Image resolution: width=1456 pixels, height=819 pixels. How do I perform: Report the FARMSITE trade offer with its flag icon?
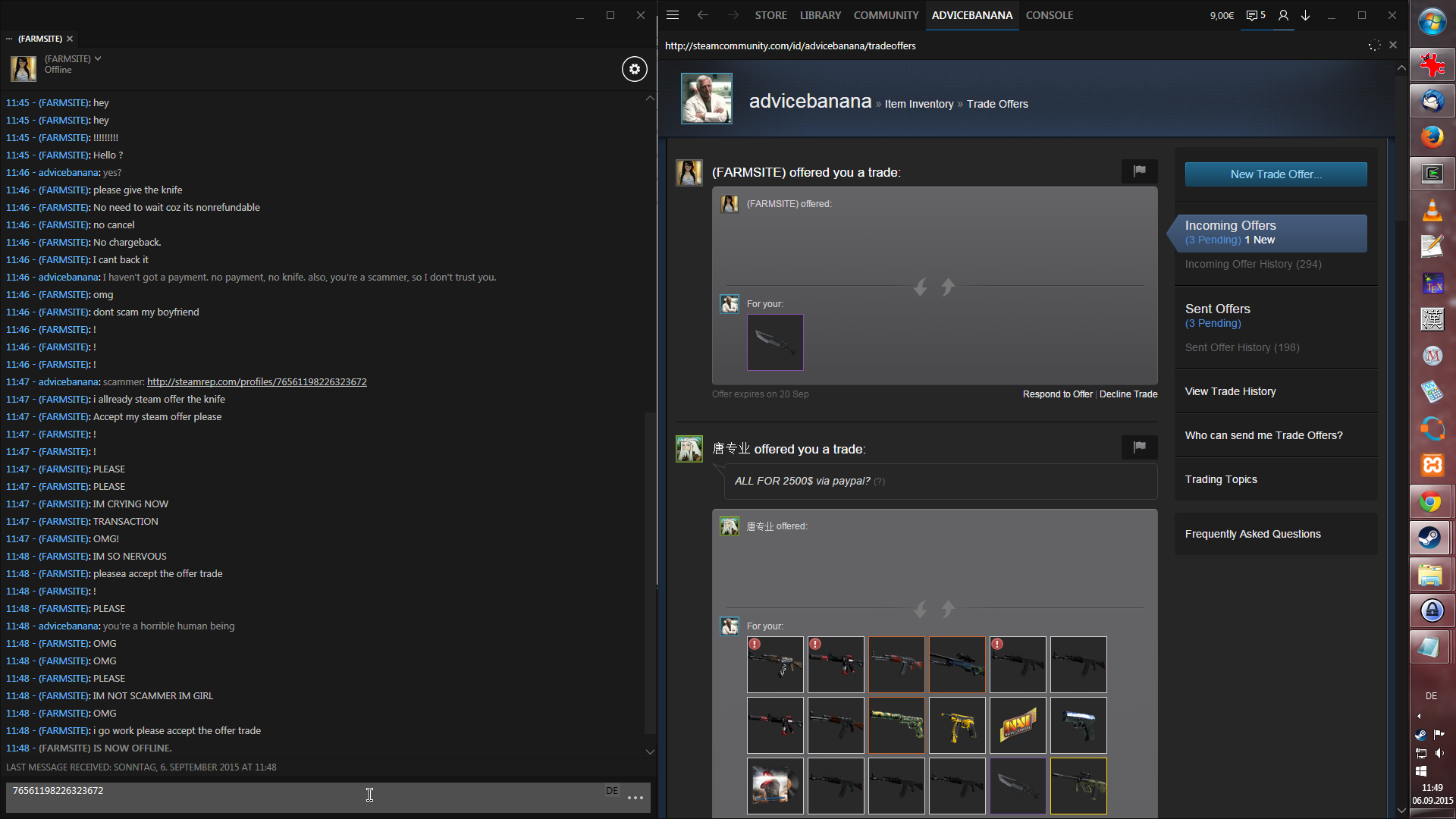(1139, 171)
